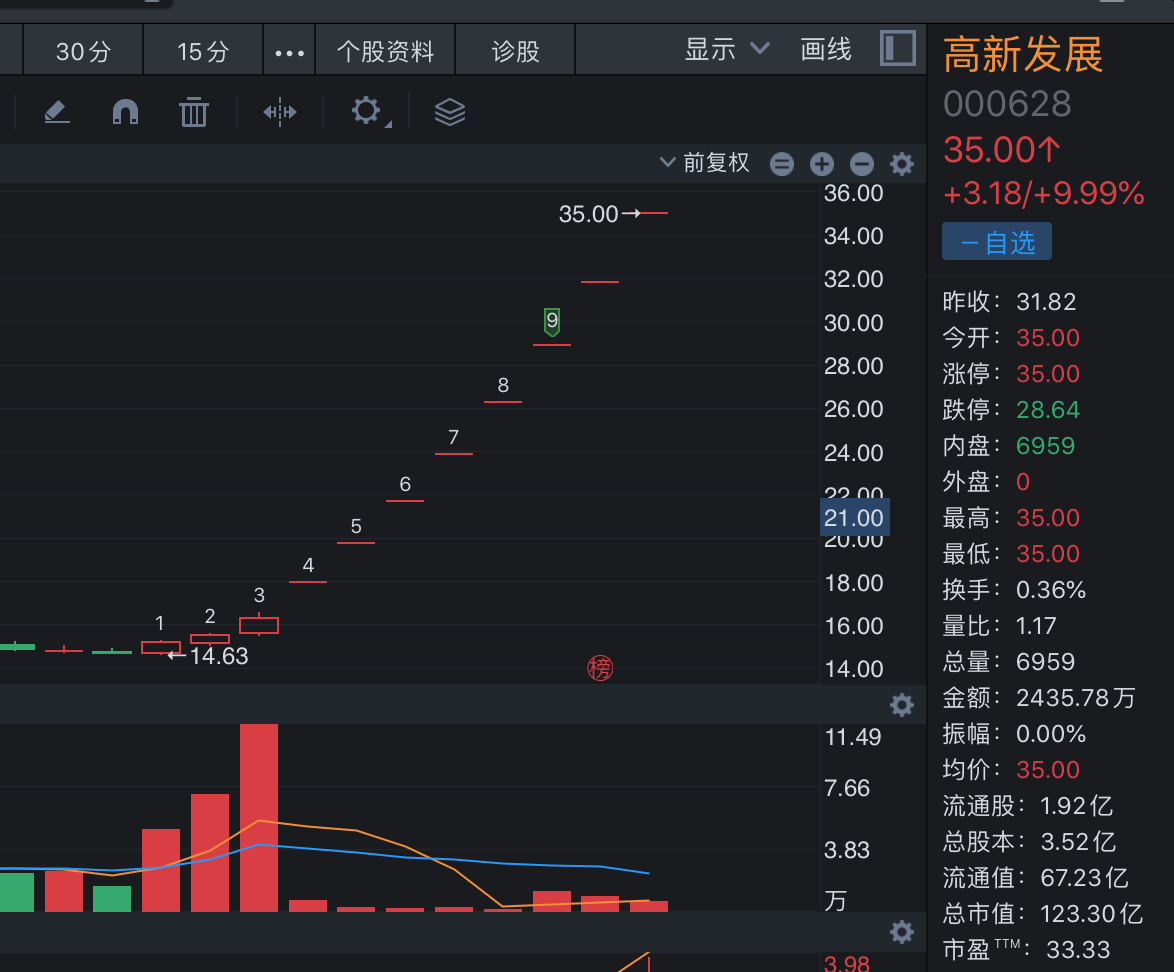The height and width of the screenshot is (972, 1174).
Task: Open volume panel settings gear
Action: click(901, 705)
